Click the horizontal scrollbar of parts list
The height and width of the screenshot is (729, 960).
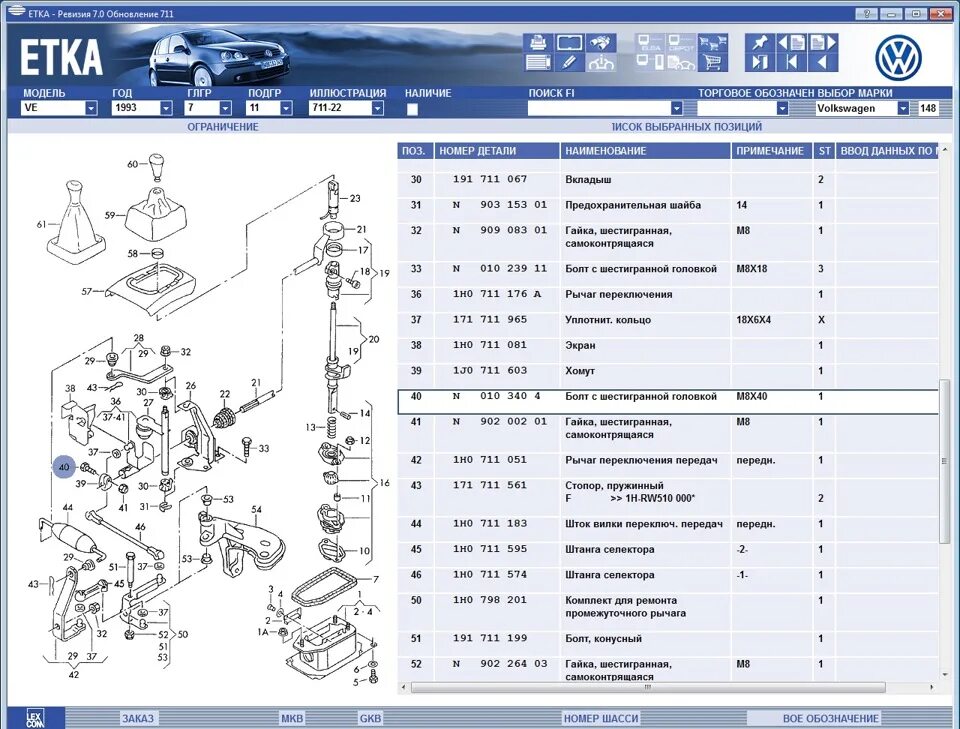pyautogui.click(x=649, y=687)
